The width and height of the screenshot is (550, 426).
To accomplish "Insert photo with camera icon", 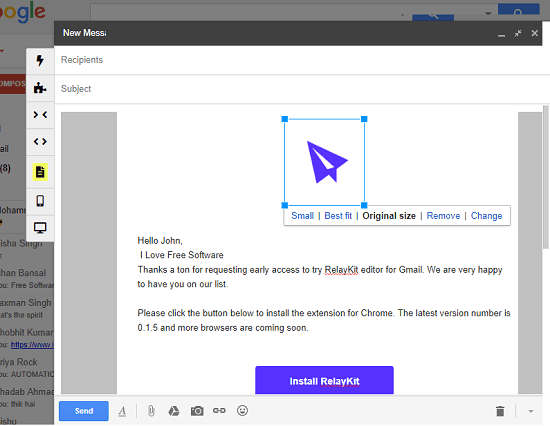I will point(197,411).
